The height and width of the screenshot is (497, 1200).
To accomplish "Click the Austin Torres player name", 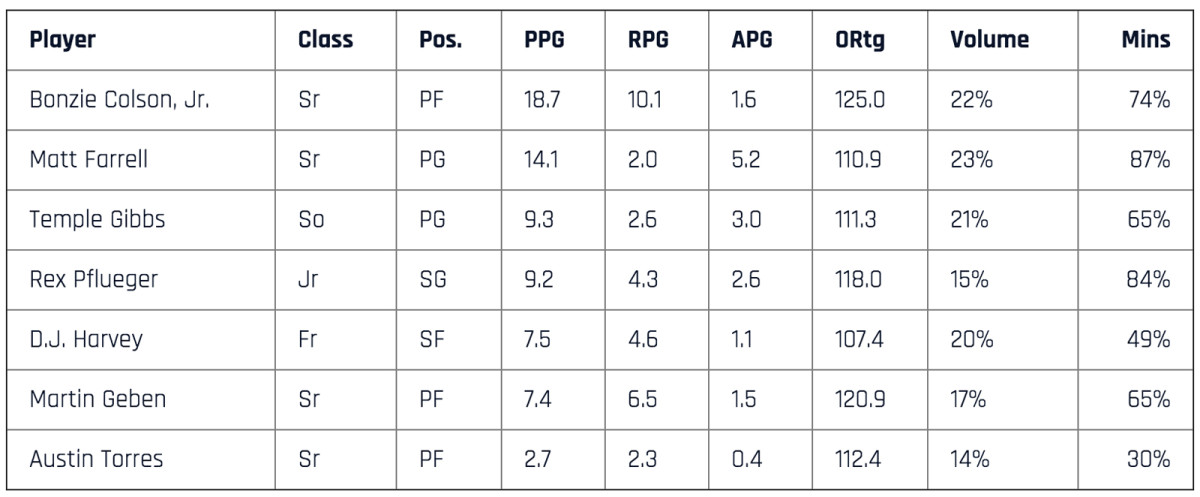I will pyautogui.click(x=95, y=460).
